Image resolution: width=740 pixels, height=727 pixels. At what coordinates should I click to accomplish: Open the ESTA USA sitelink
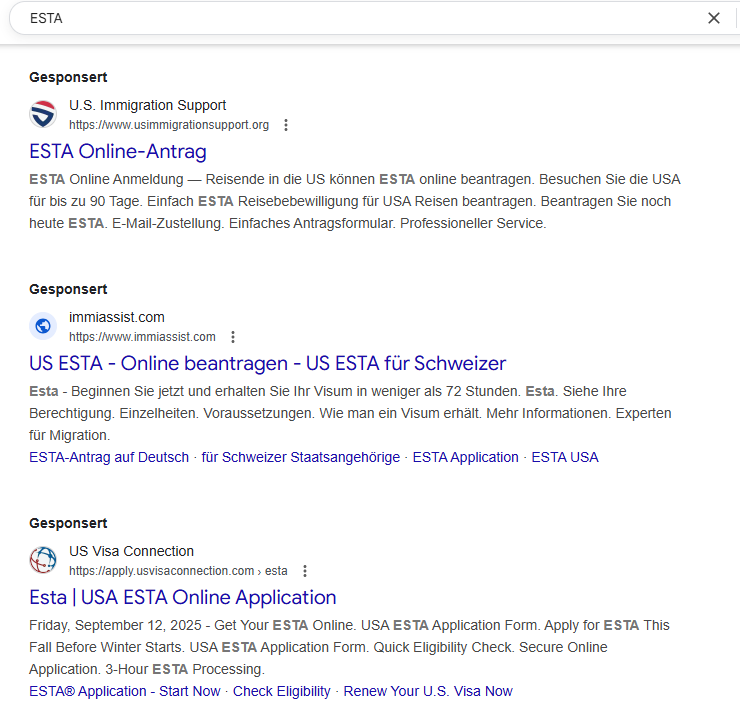click(x=565, y=457)
